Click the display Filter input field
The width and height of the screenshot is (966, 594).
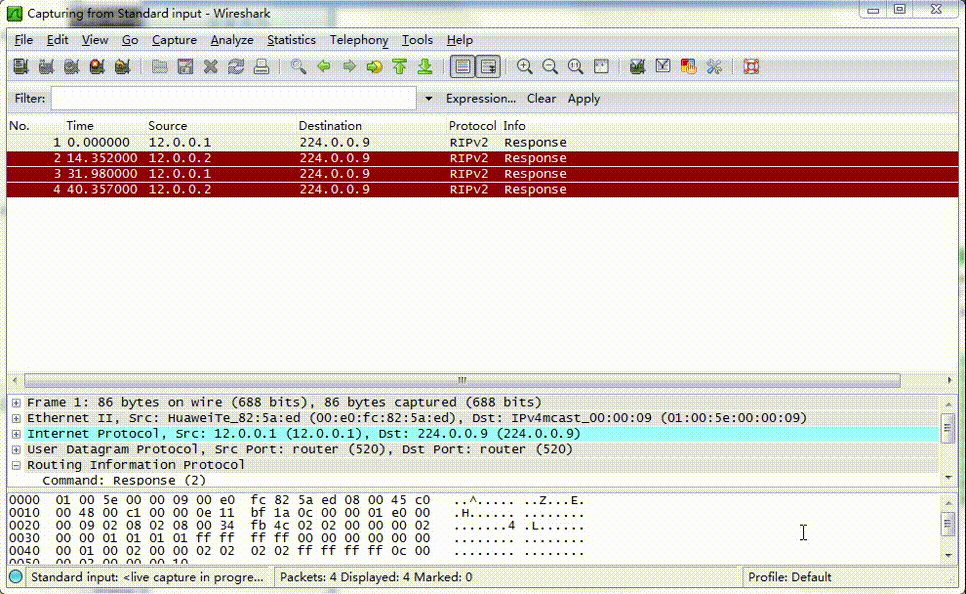233,99
